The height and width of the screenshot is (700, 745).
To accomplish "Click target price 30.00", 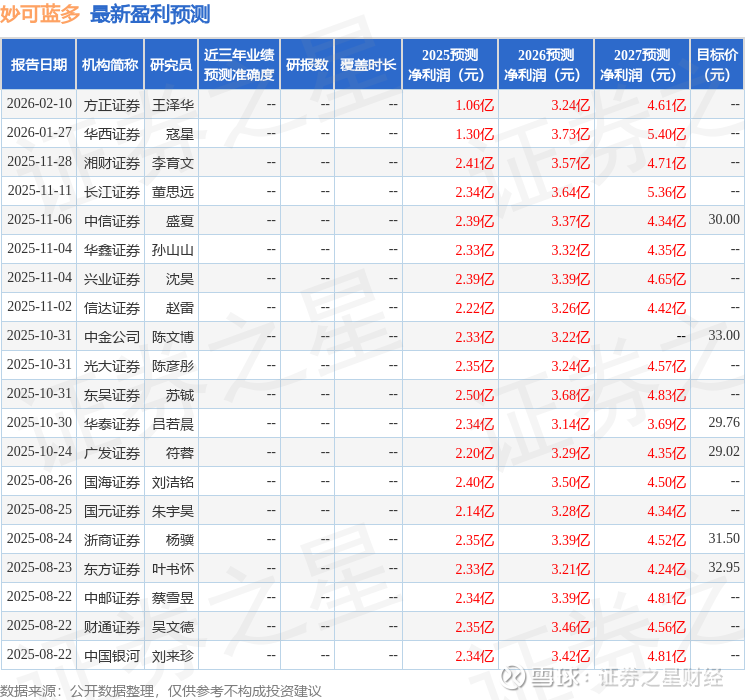I will (x=724, y=220).
